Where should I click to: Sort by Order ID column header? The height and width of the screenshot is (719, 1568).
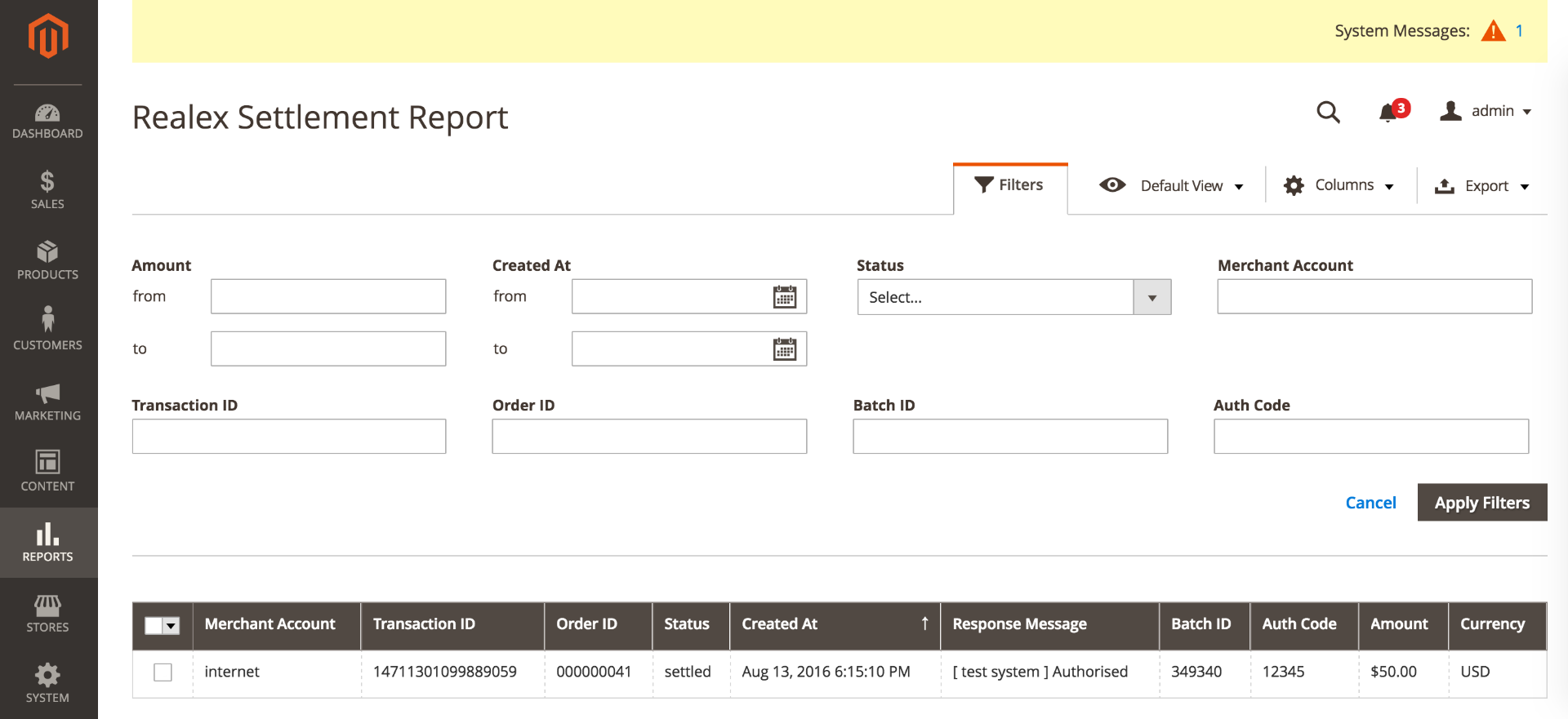click(x=599, y=626)
